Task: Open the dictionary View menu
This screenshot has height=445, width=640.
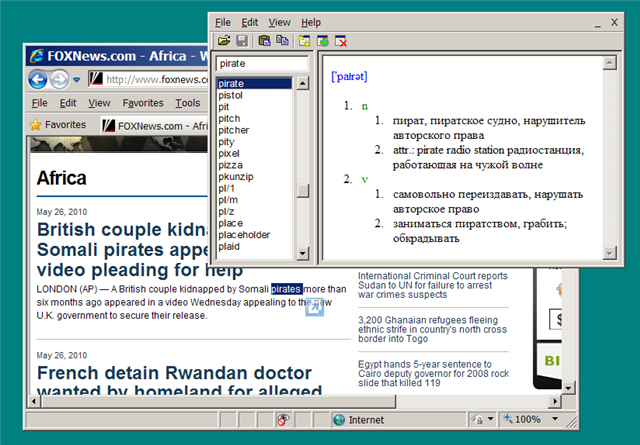Action: pos(280,22)
